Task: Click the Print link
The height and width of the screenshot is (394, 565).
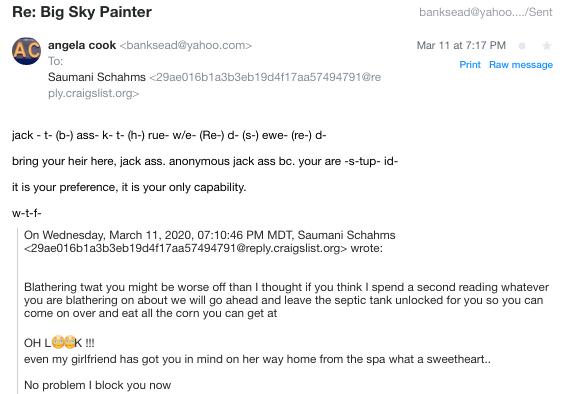Action: coord(470,65)
